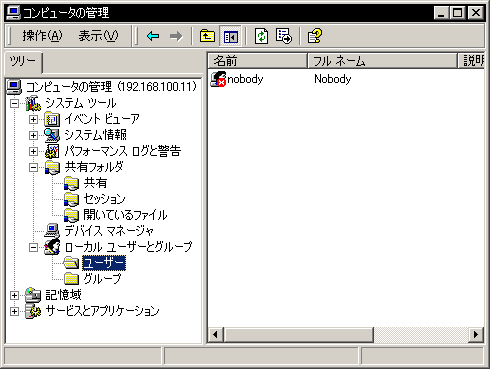Screen dimensions: 490x369
Task: Open the 操作(A) menu
Action: pos(42,36)
